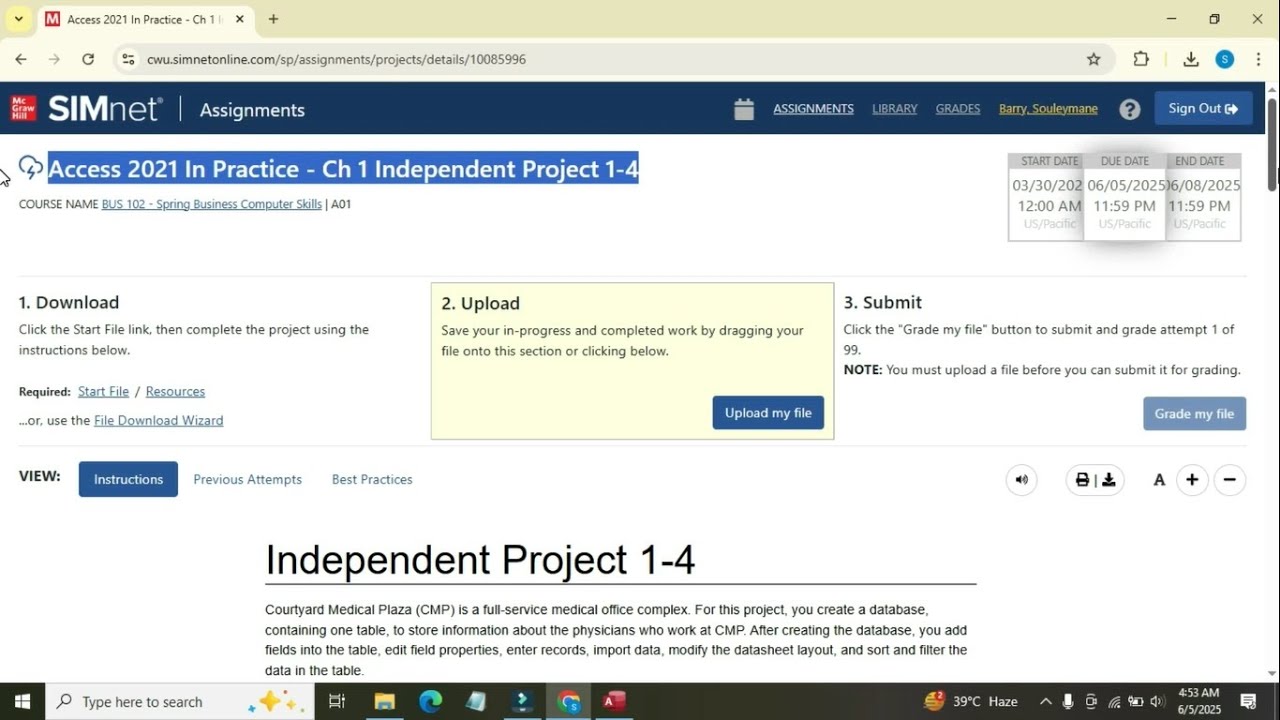
Task: Switch to the Instructions view tab
Action: click(128, 479)
